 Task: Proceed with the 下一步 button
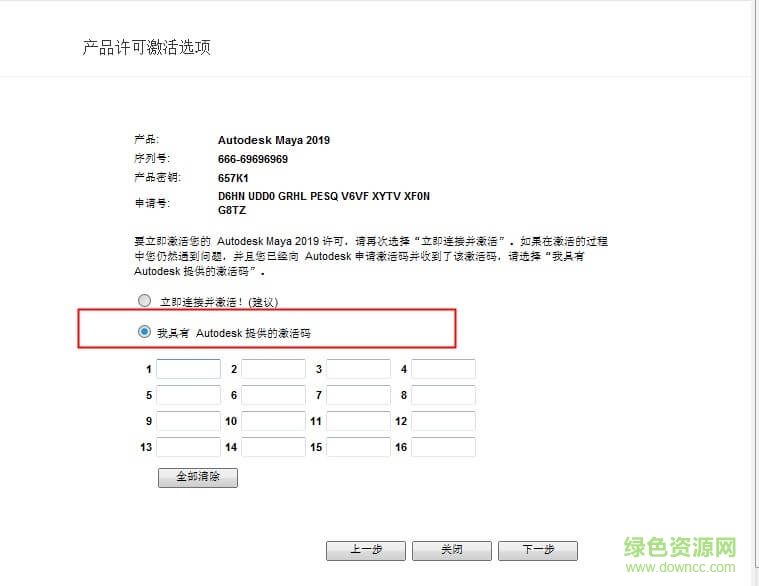point(538,550)
